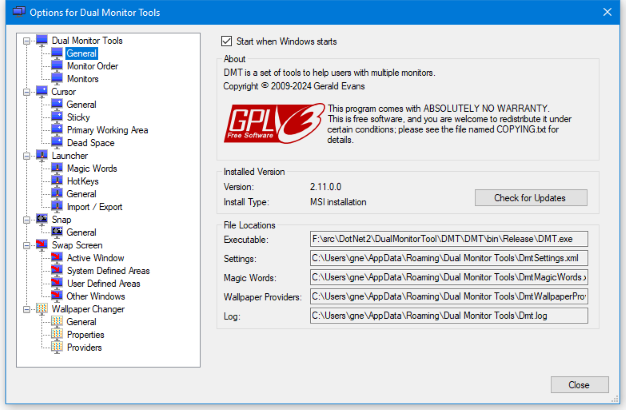Image resolution: width=626 pixels, height=410 pixels.
Task: Open the Sticky cursor settings
Action: [78, 117]
